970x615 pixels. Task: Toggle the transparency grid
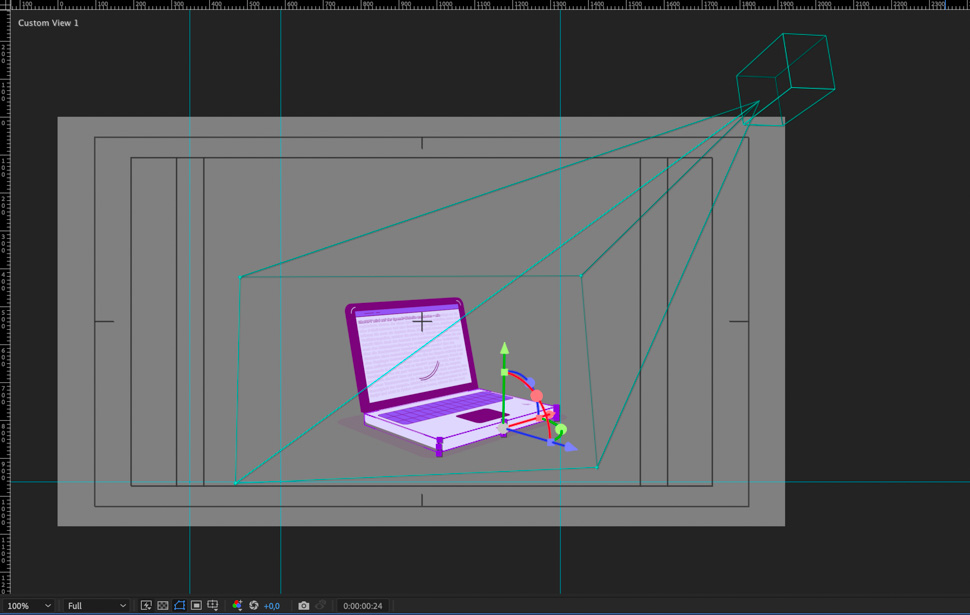click(163, 606)
